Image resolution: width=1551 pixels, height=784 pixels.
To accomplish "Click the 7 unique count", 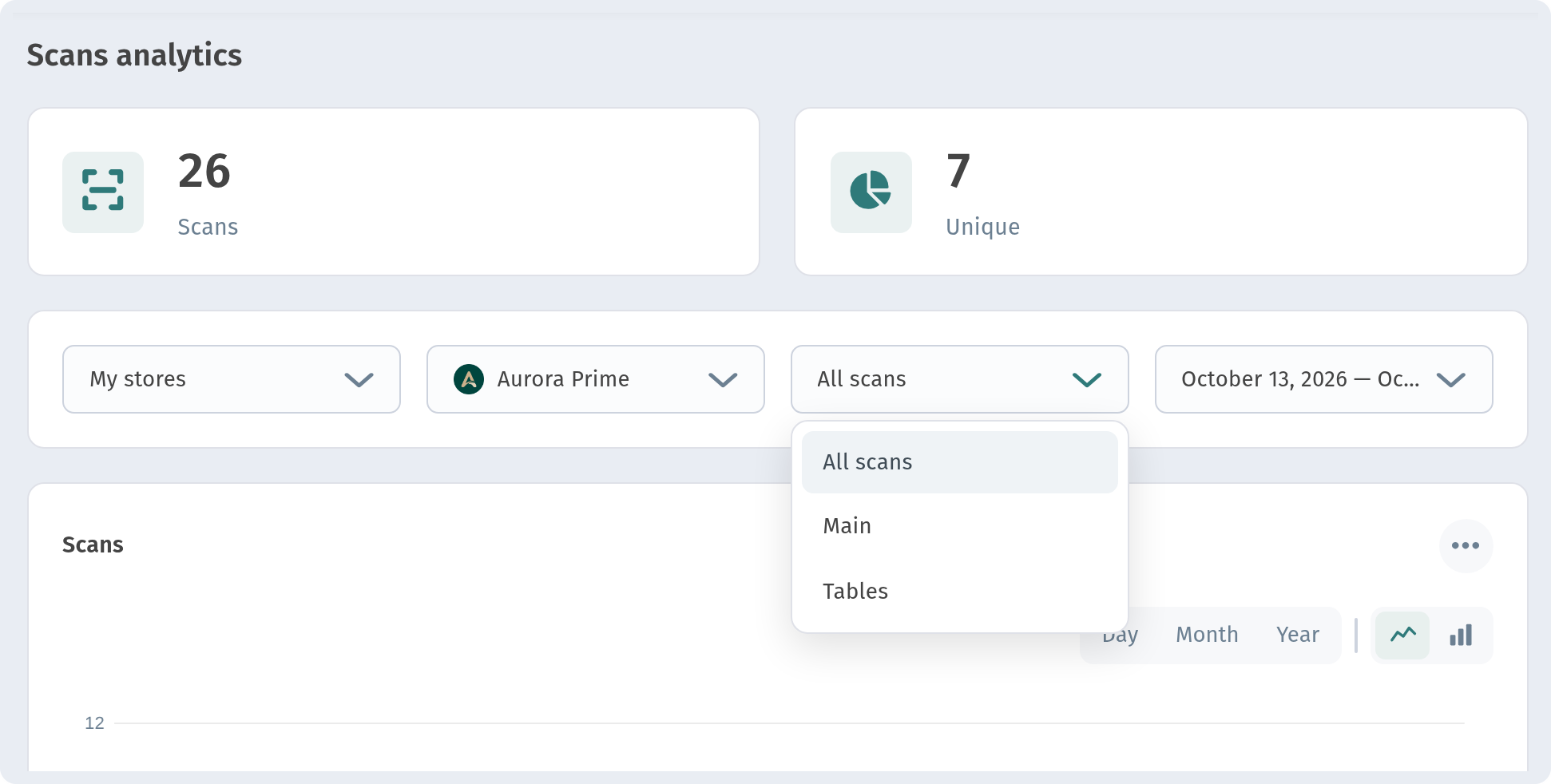I will 958,171.
